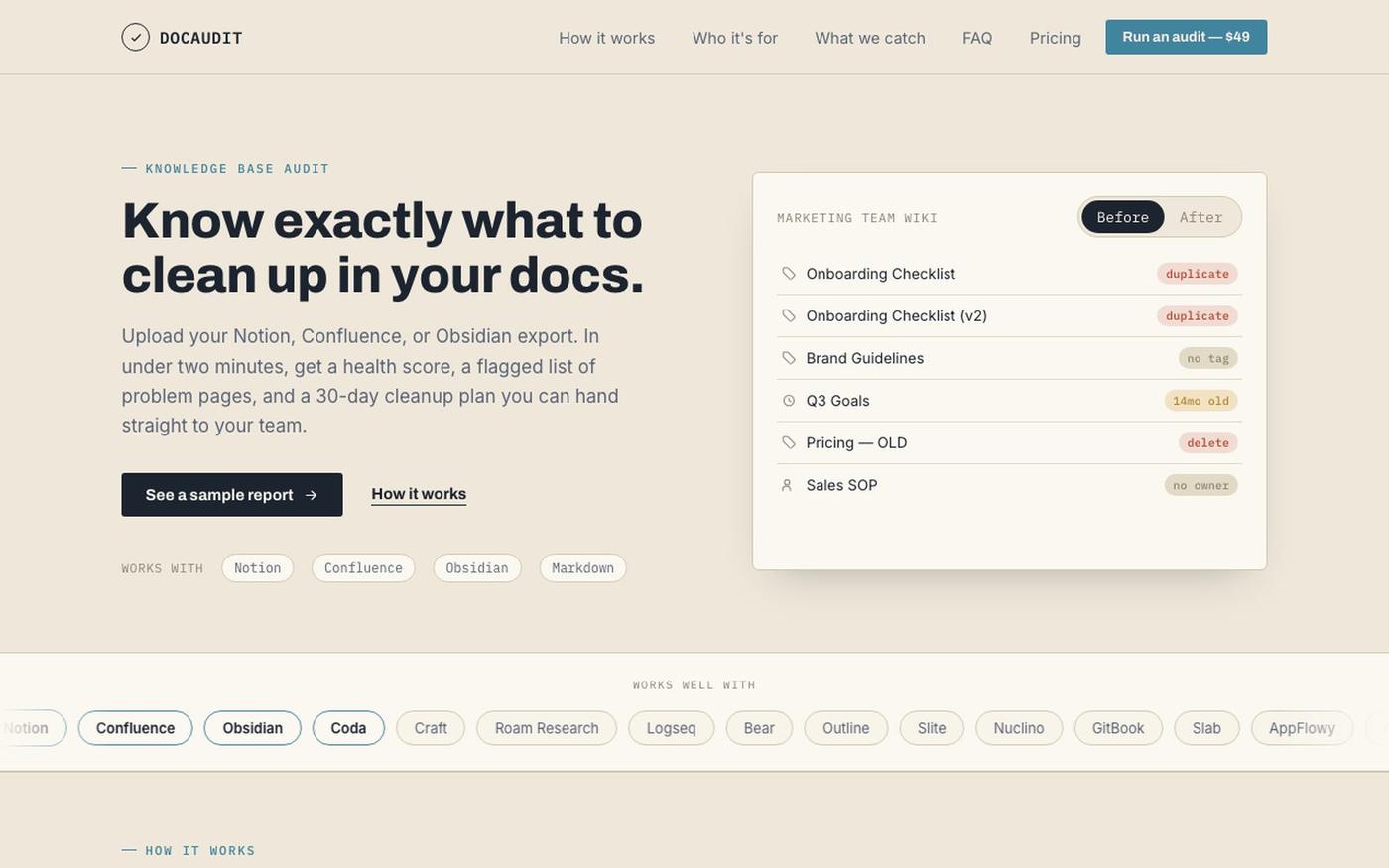
Task: Select the Logseq chip
Action: (x=672, y=728)
